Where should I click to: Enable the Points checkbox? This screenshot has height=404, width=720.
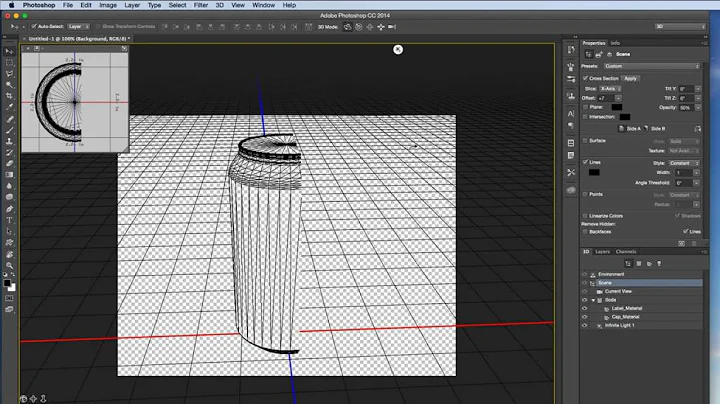coord(585,194)
